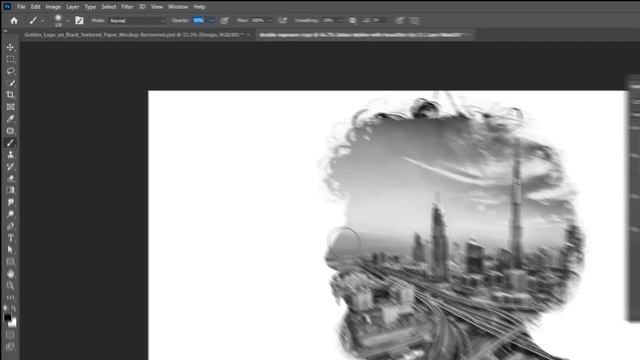The width and height of the screenshot is (640, 360).
Task: Open the Help menu
Action: point(199,7)
